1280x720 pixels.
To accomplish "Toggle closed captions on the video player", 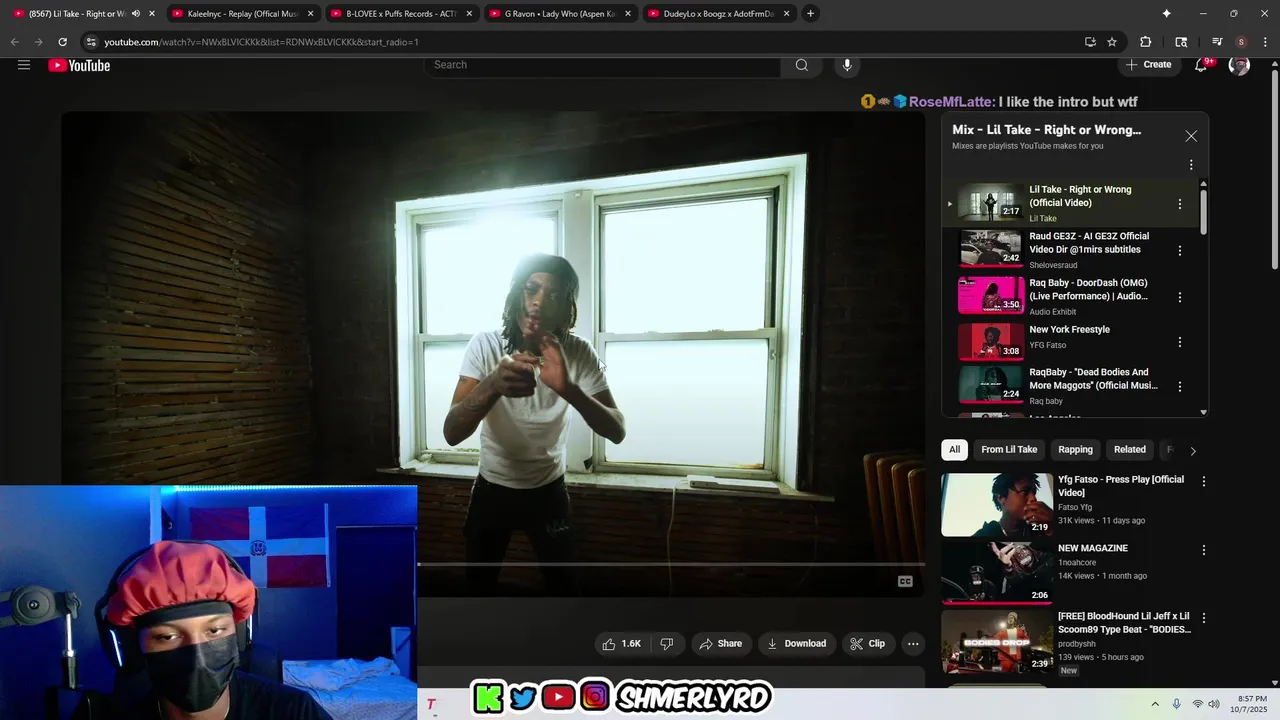I will click(x=905, y=582).
